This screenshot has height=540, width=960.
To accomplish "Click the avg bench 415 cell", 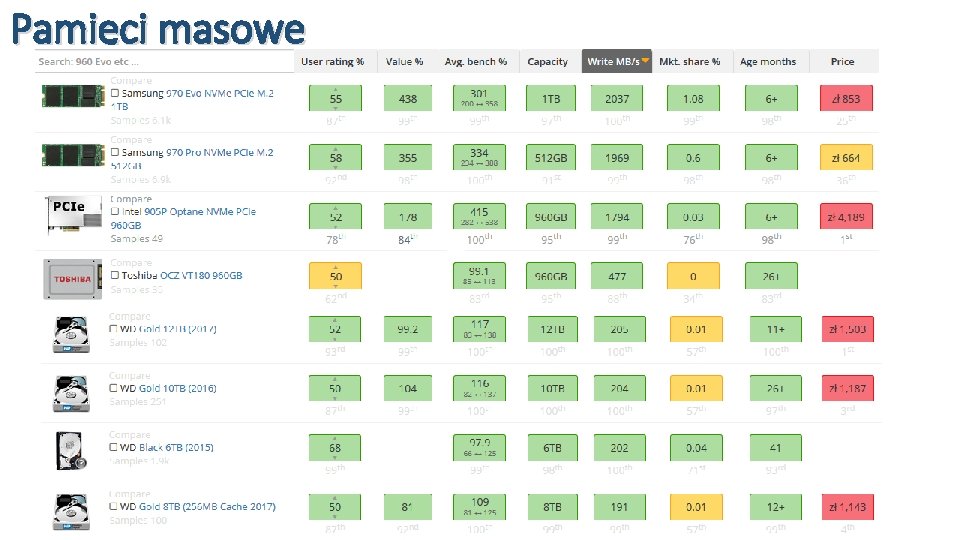I will click(x=479, y=217).
